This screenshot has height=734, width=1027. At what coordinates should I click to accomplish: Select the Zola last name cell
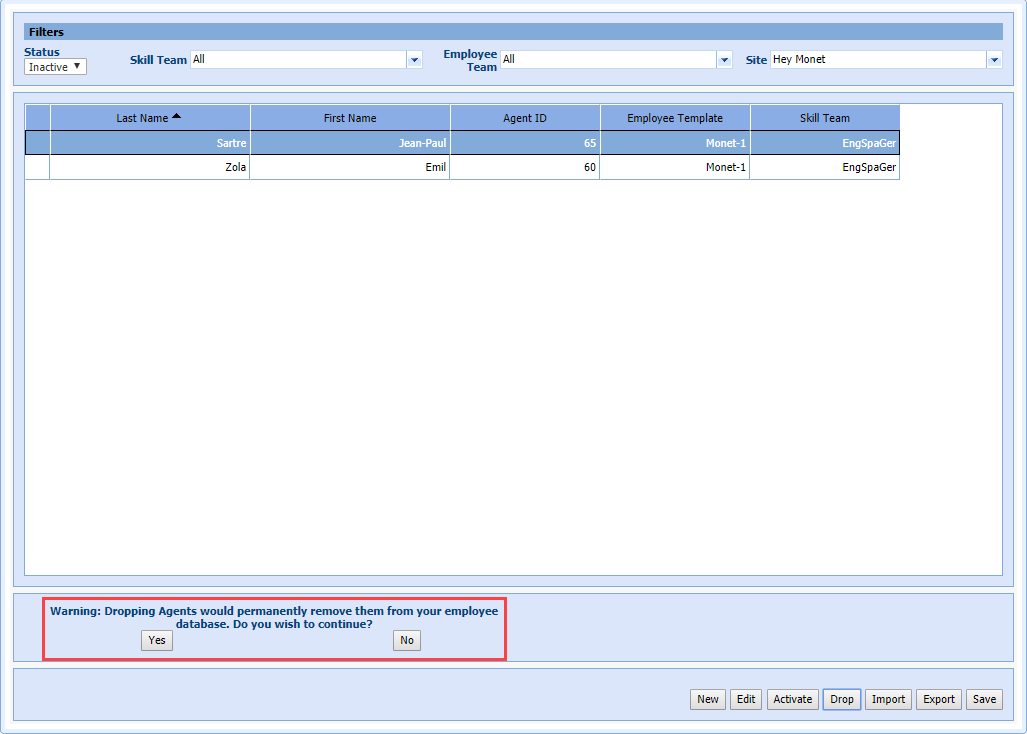[x=150, y=167]
